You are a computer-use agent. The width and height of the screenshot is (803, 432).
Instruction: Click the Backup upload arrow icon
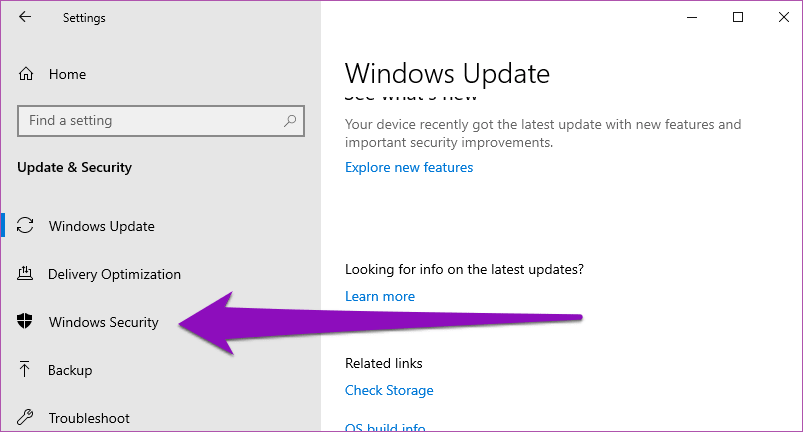click(x=26, y=370)
